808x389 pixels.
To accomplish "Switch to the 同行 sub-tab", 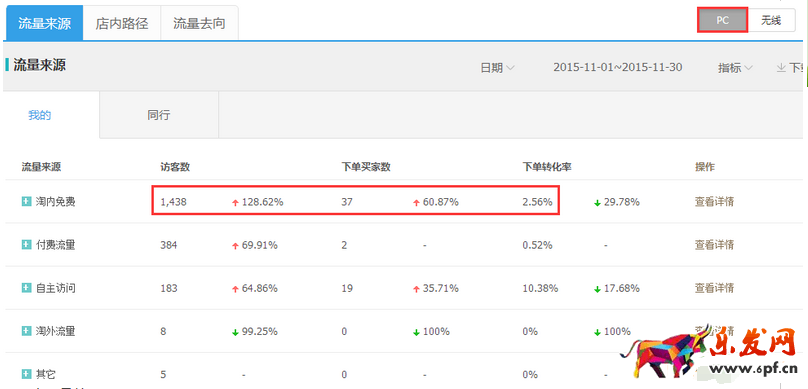I will tap(159, 115).
